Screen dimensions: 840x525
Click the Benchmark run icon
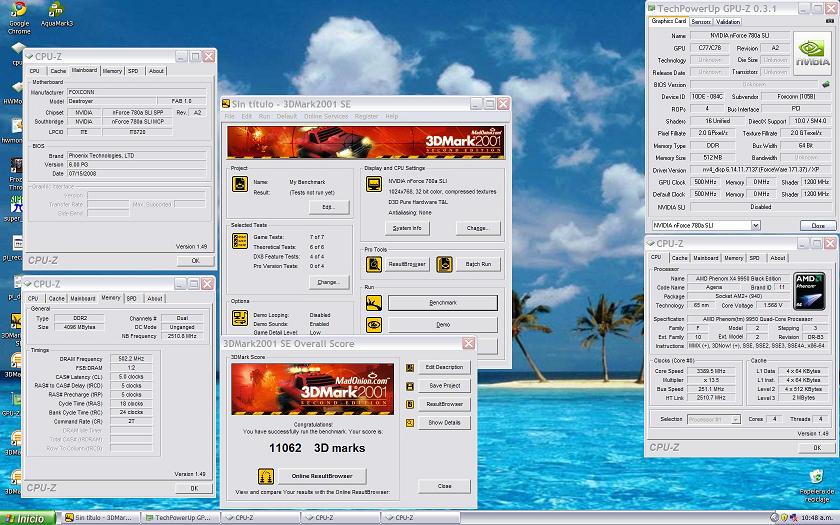[x=373, y=303]
